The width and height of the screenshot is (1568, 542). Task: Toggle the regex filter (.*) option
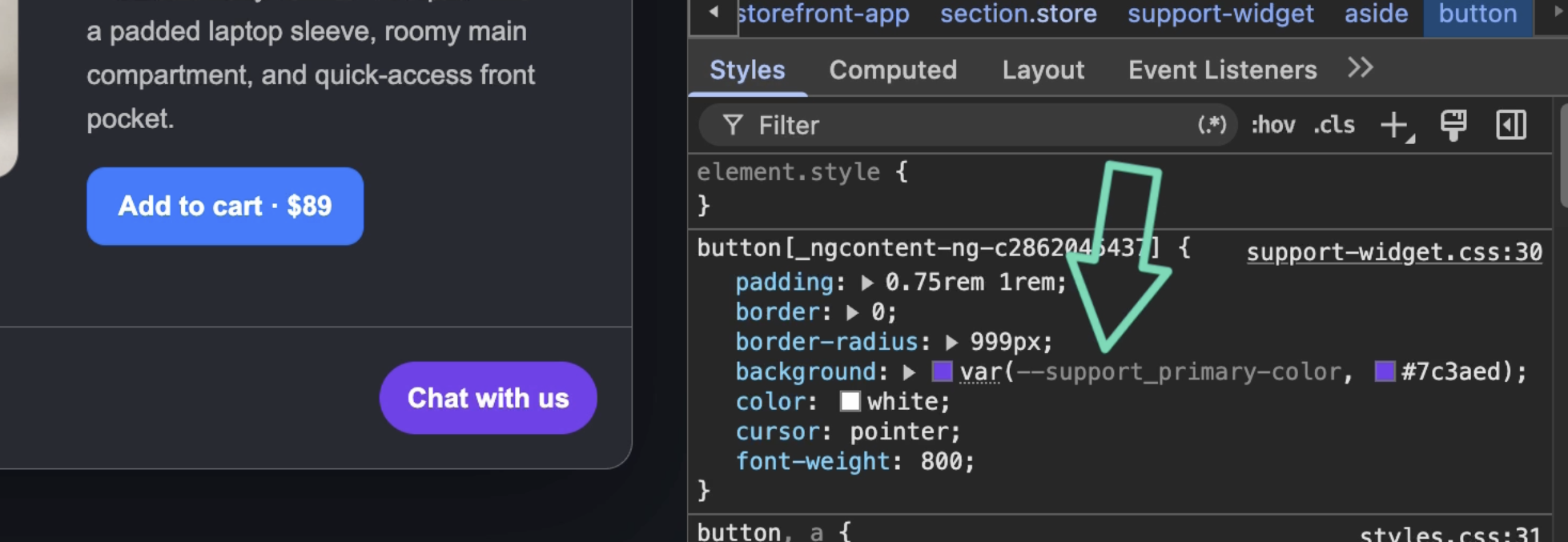(x=1212, y=124)
